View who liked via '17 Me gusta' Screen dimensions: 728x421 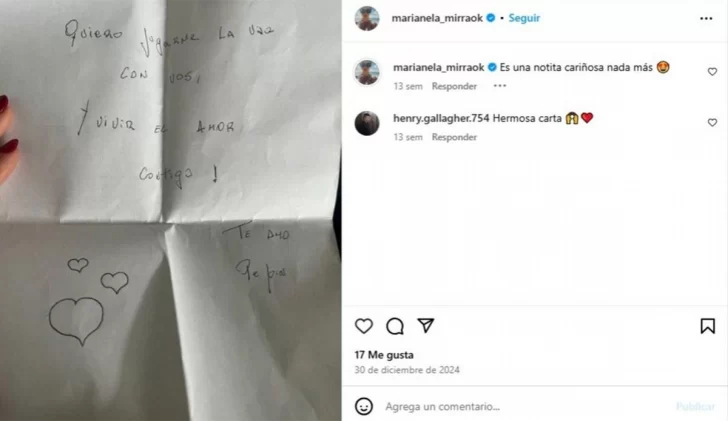(384, 355)
